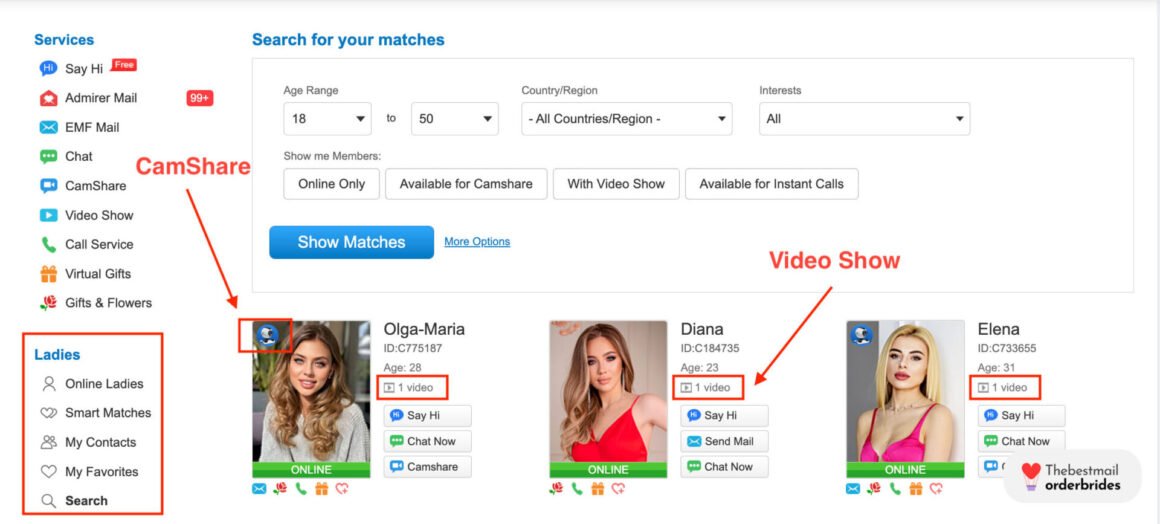Click the add-favorite heart below Diana's photo

(x=618, y=488)
